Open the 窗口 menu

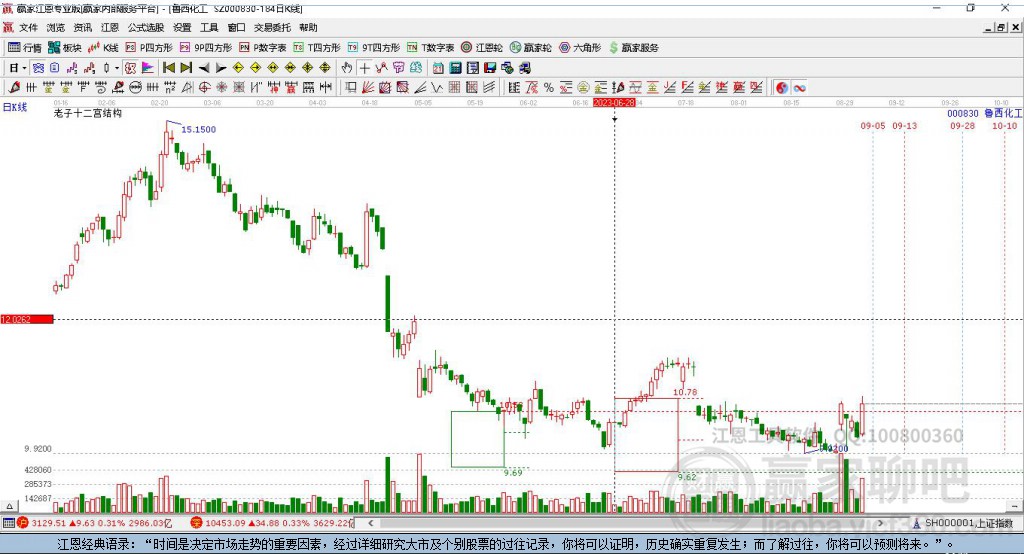click(236, 27)
